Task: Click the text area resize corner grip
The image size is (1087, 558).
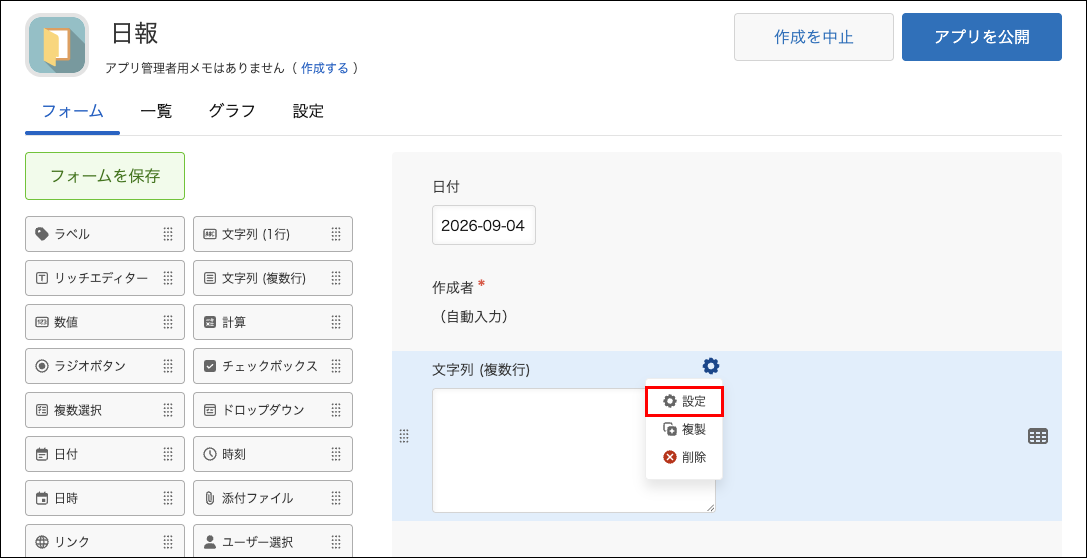Action: point(710,507)
